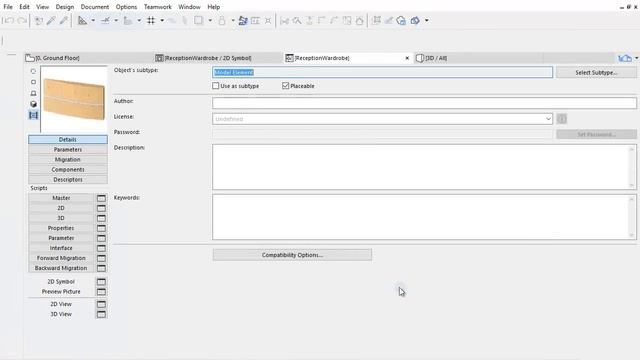
Task: Click the blue 3D cube toolbar icon
Action: point(415,20)
